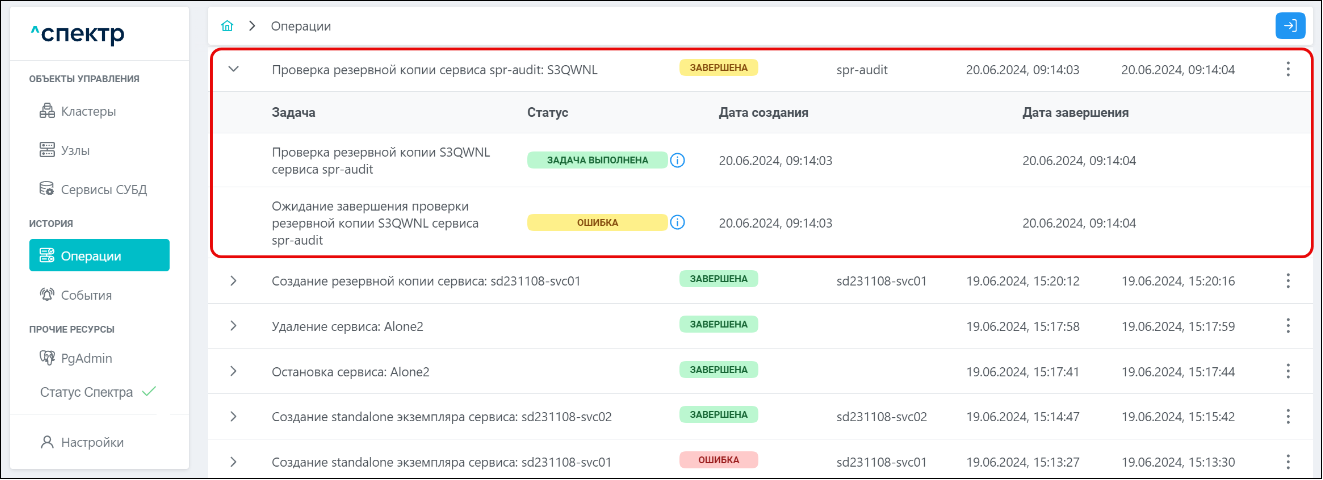Expand Создание резервной копии сервиса row
Viewport: 1323px width, 480px height.
click(x=233, y=281)
